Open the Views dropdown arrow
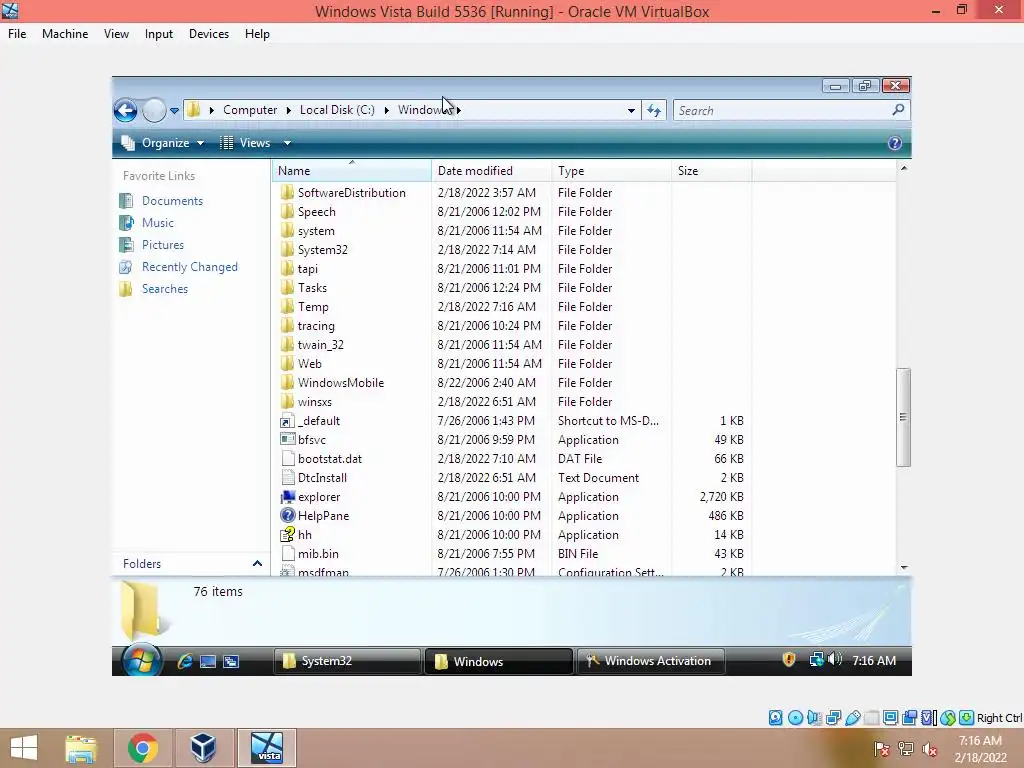 [287, 143]
